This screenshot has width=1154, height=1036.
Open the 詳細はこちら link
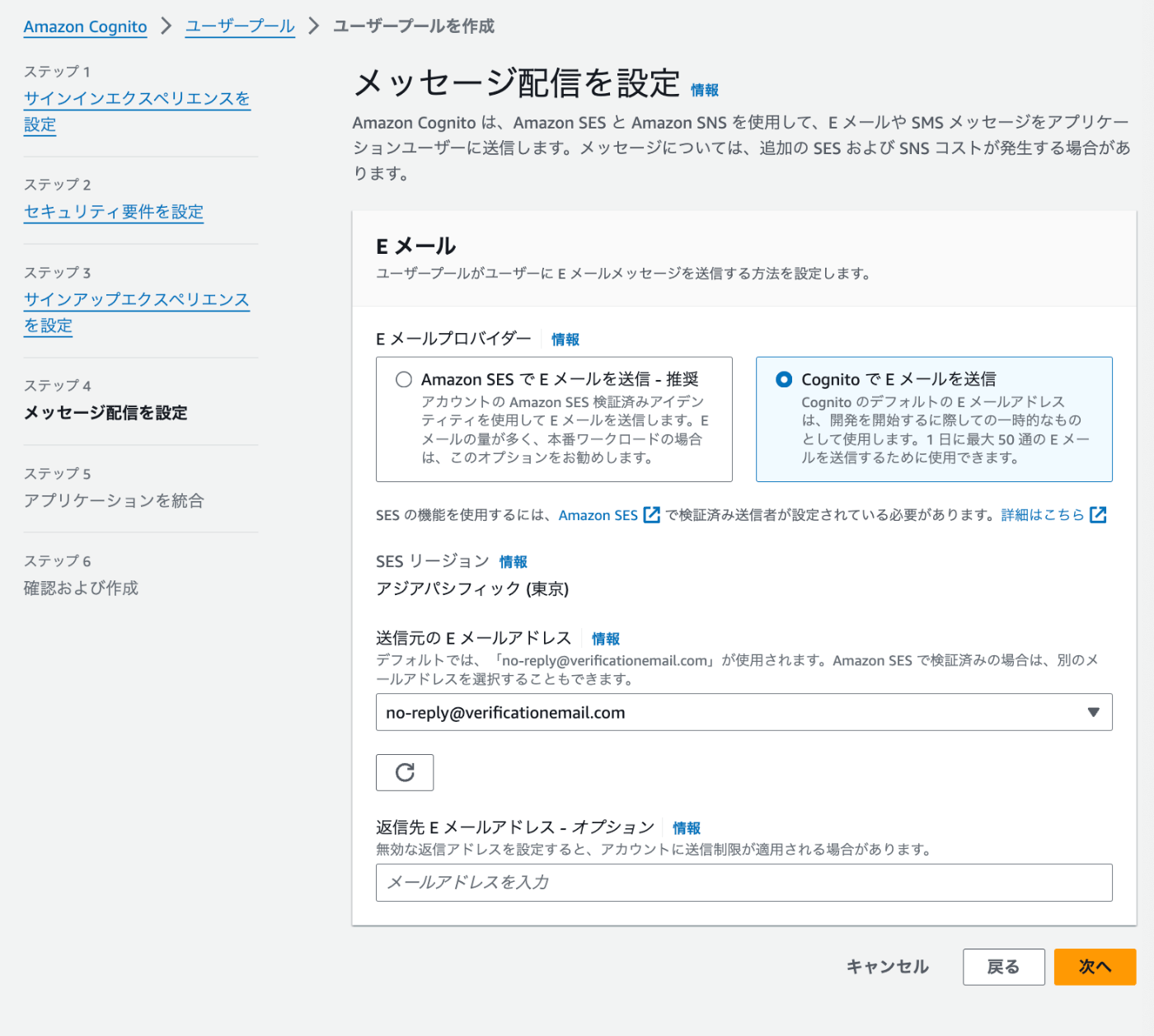1043,515
